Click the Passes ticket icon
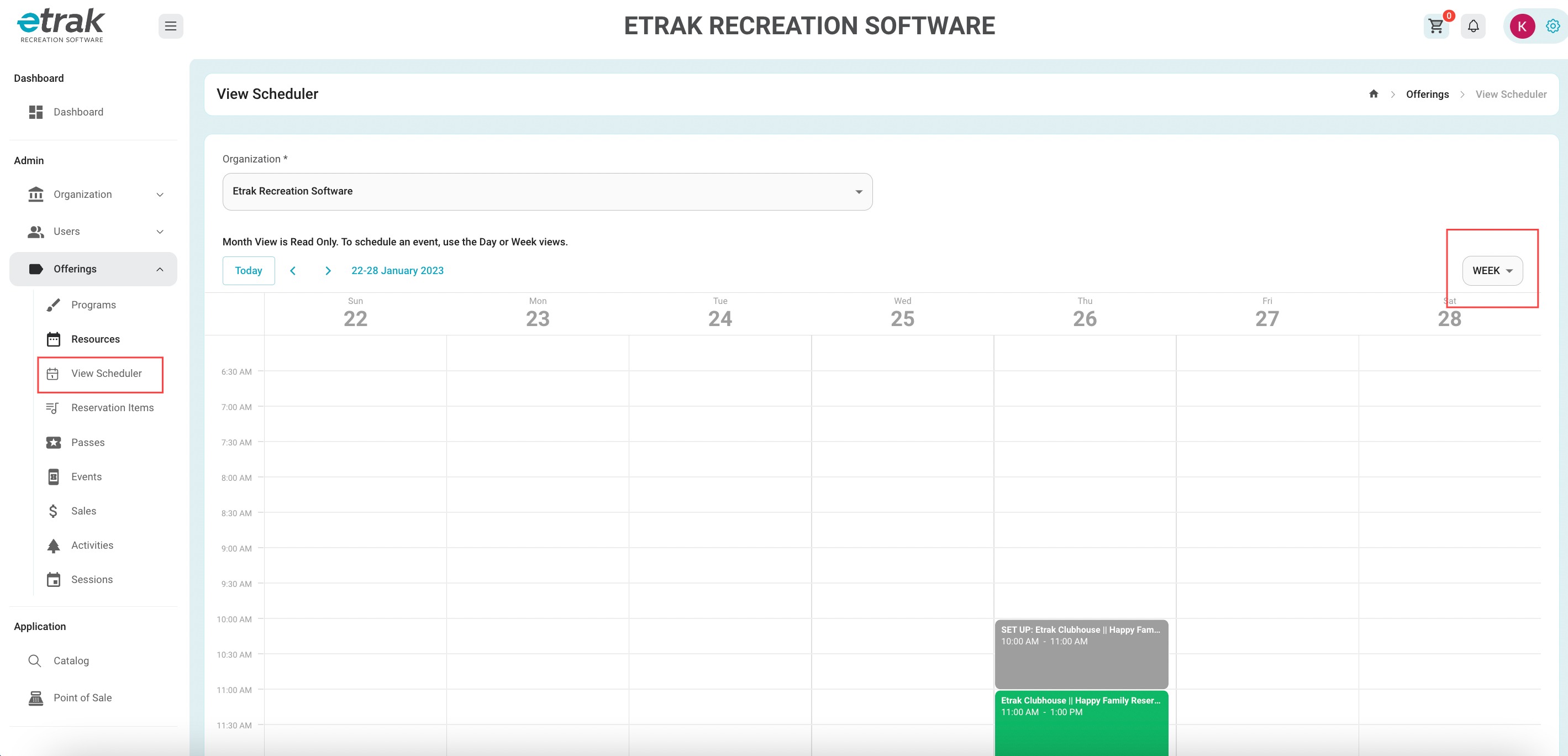The height and width of the screenshot is (756, 1568). point(54,443)
